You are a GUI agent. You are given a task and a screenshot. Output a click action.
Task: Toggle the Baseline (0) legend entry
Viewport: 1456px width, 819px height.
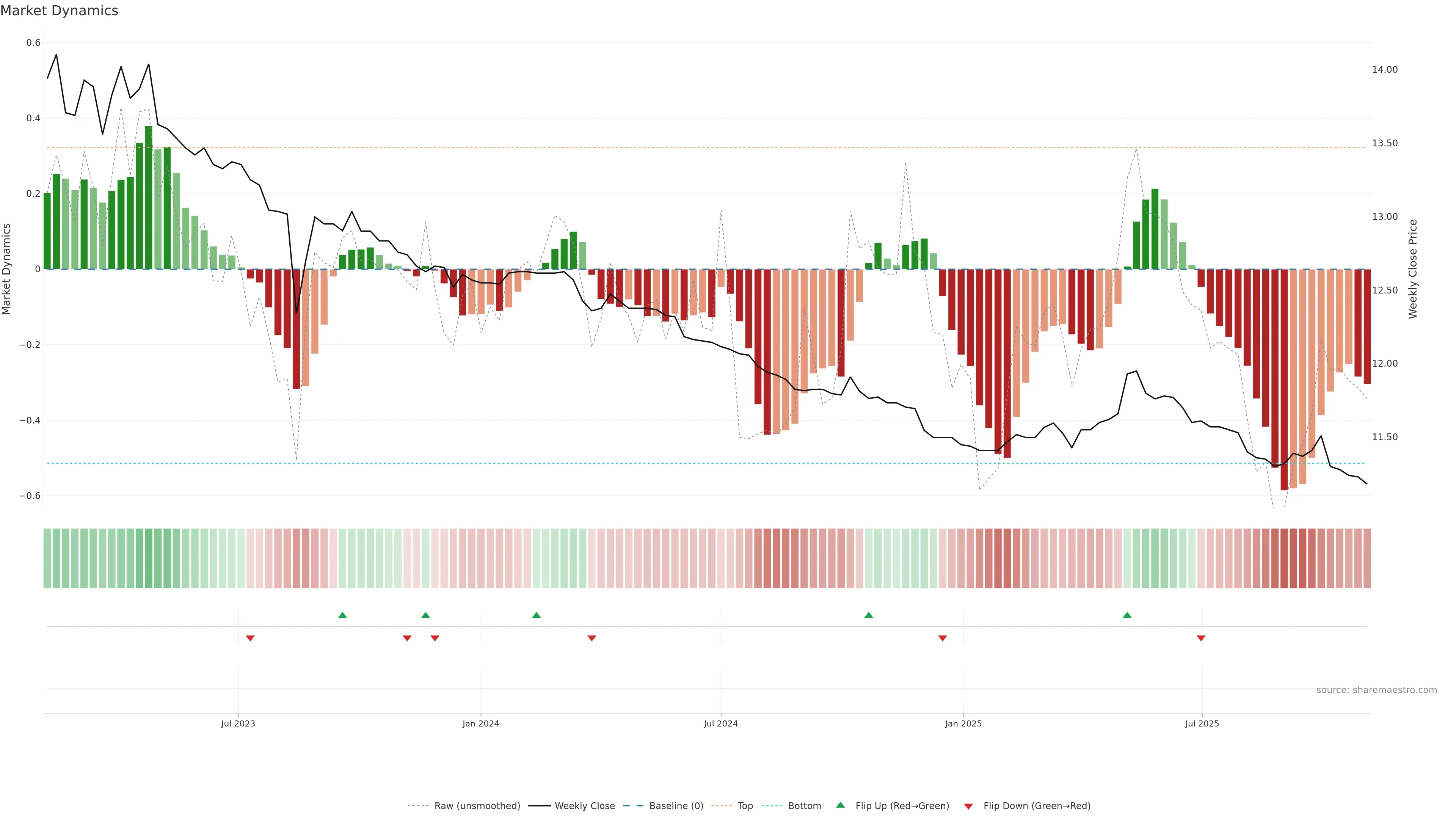coord(676,806)
